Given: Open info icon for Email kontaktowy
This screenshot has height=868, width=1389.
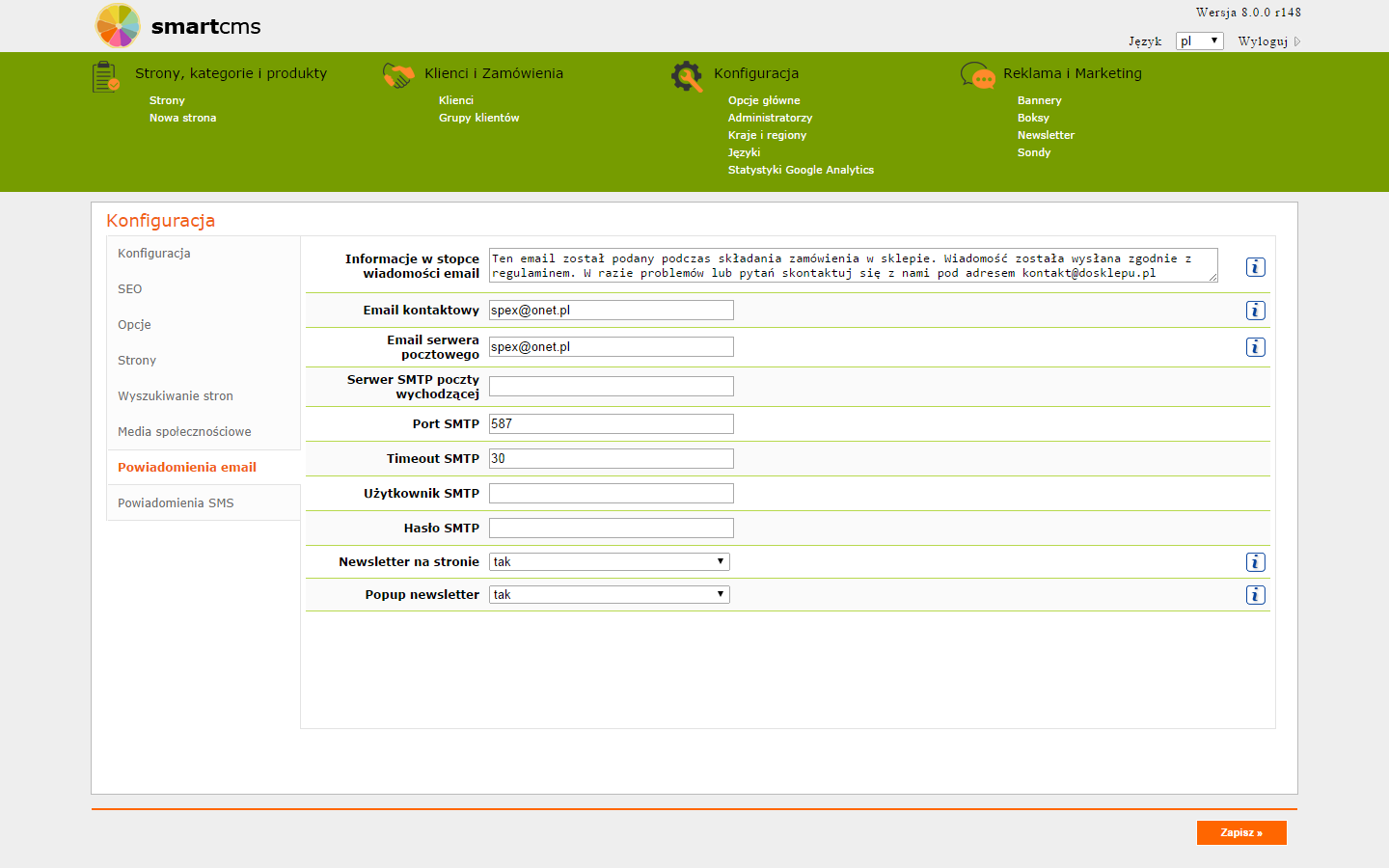Looking at the screenshot, I should (x=1255, y=311).
